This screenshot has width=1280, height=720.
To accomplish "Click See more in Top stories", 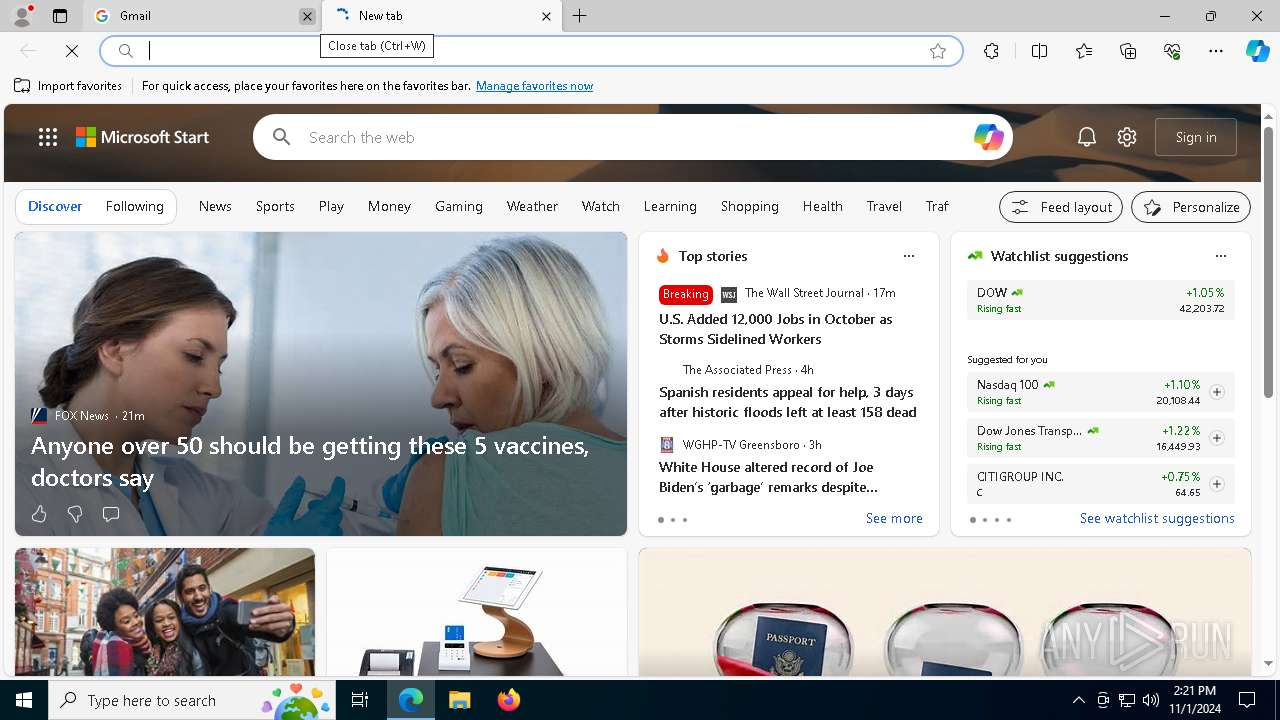I will pos(894,519).
